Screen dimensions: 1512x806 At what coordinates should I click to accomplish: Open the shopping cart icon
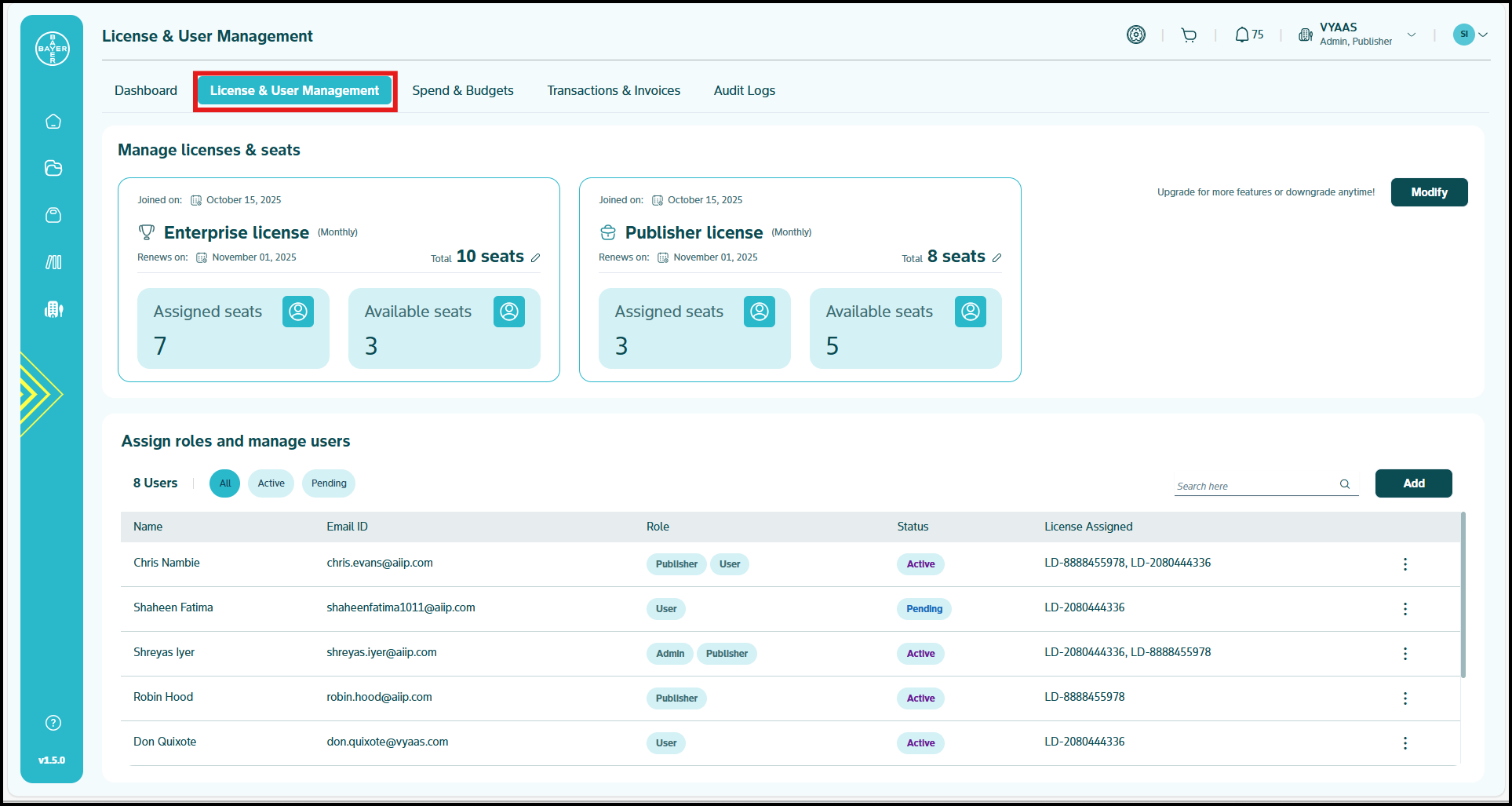click(1189, 35)
